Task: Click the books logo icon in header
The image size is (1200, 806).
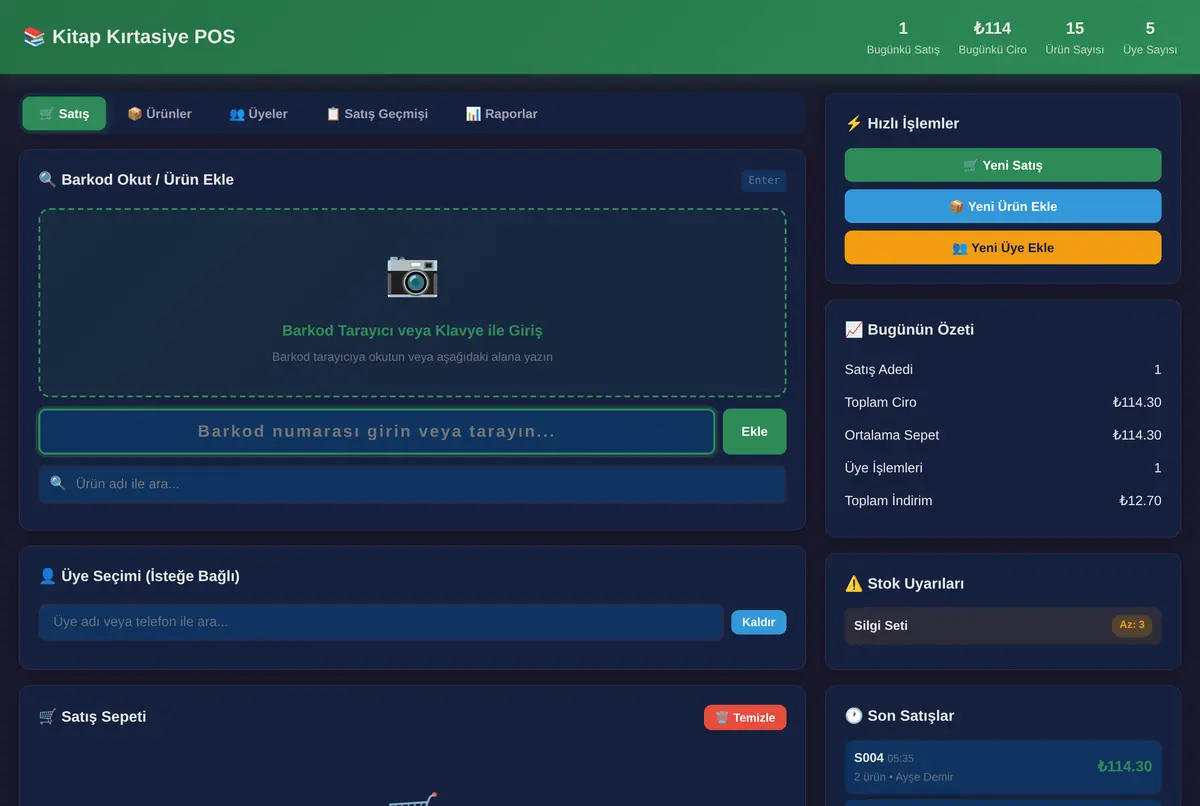Action: pos(34,37)
